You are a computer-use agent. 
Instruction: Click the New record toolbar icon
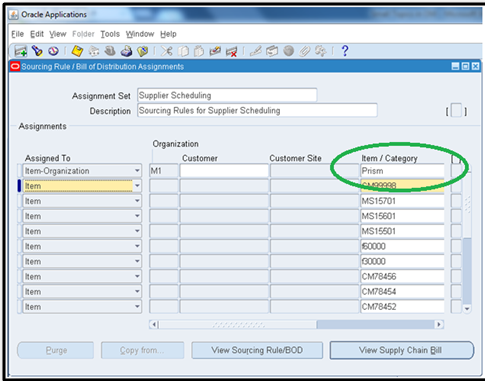pyautogui.click(x=21, y=51)
